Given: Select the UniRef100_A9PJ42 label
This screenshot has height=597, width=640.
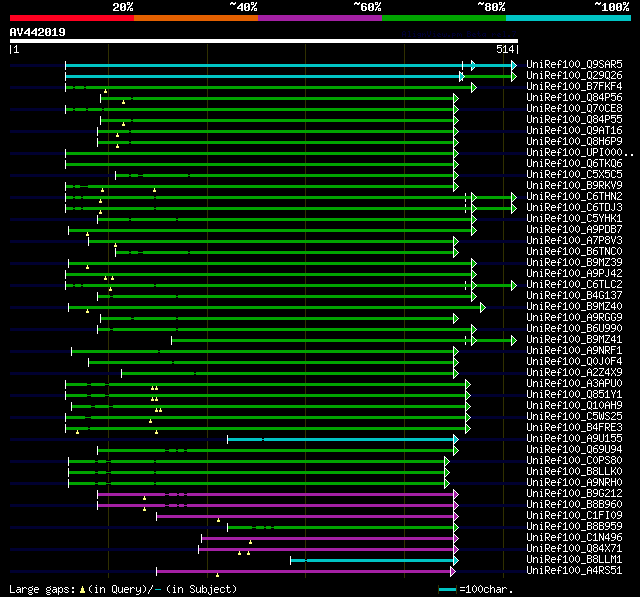Looking at the screenshot, I should [x=574, y=274].
